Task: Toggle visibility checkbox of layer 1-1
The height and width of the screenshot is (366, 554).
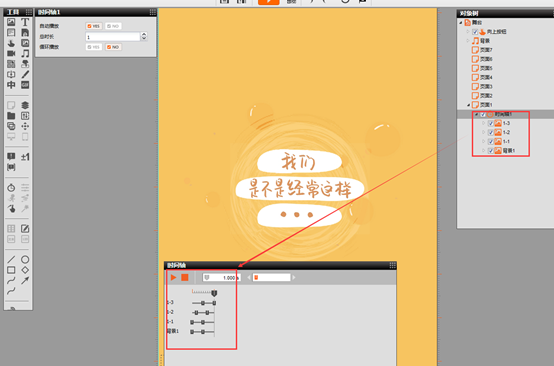Action: click(490, 142)
